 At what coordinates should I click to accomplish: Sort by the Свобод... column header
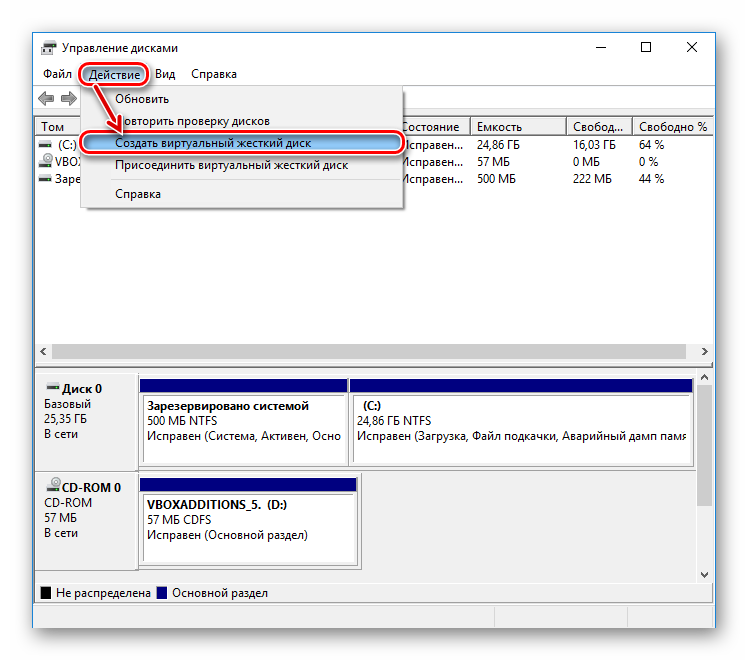coord(599,127)
